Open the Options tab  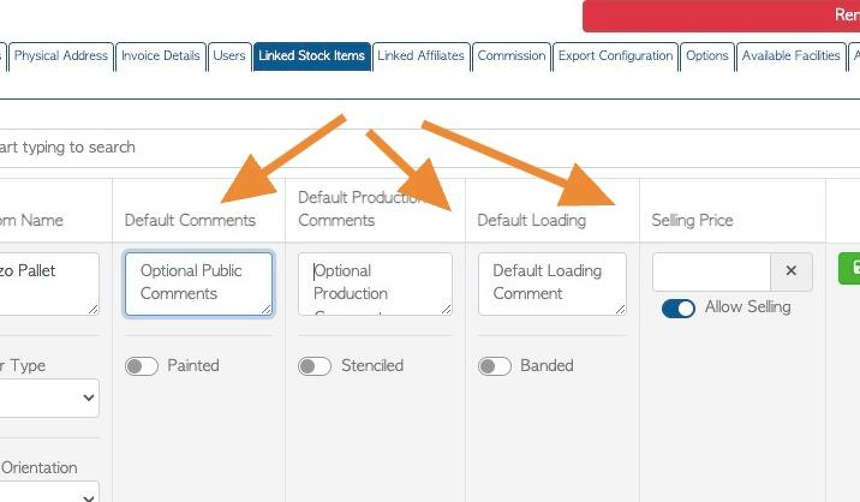coord(707,57)
